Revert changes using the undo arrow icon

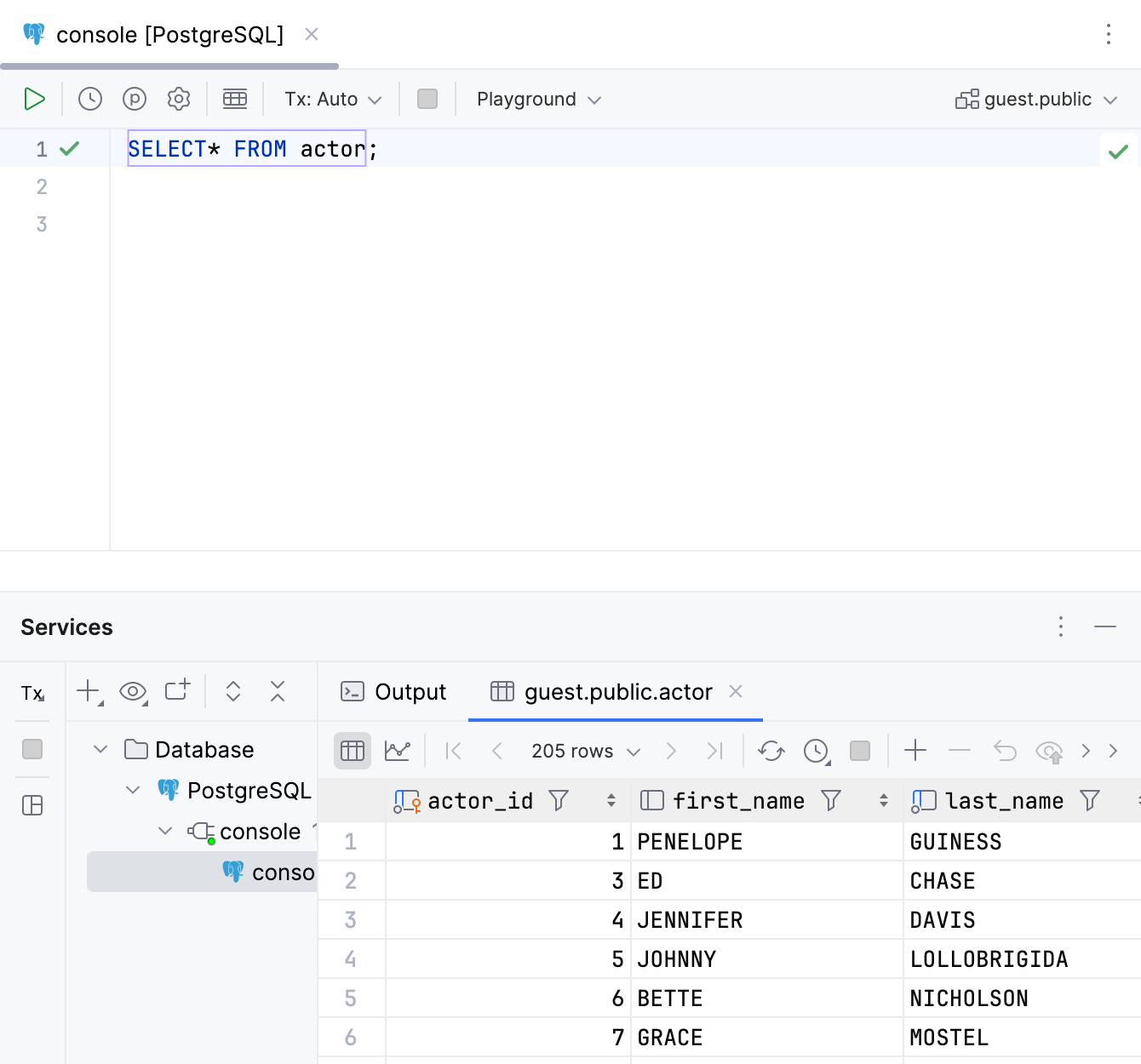pyautogui.click(x=1005, y=751)
